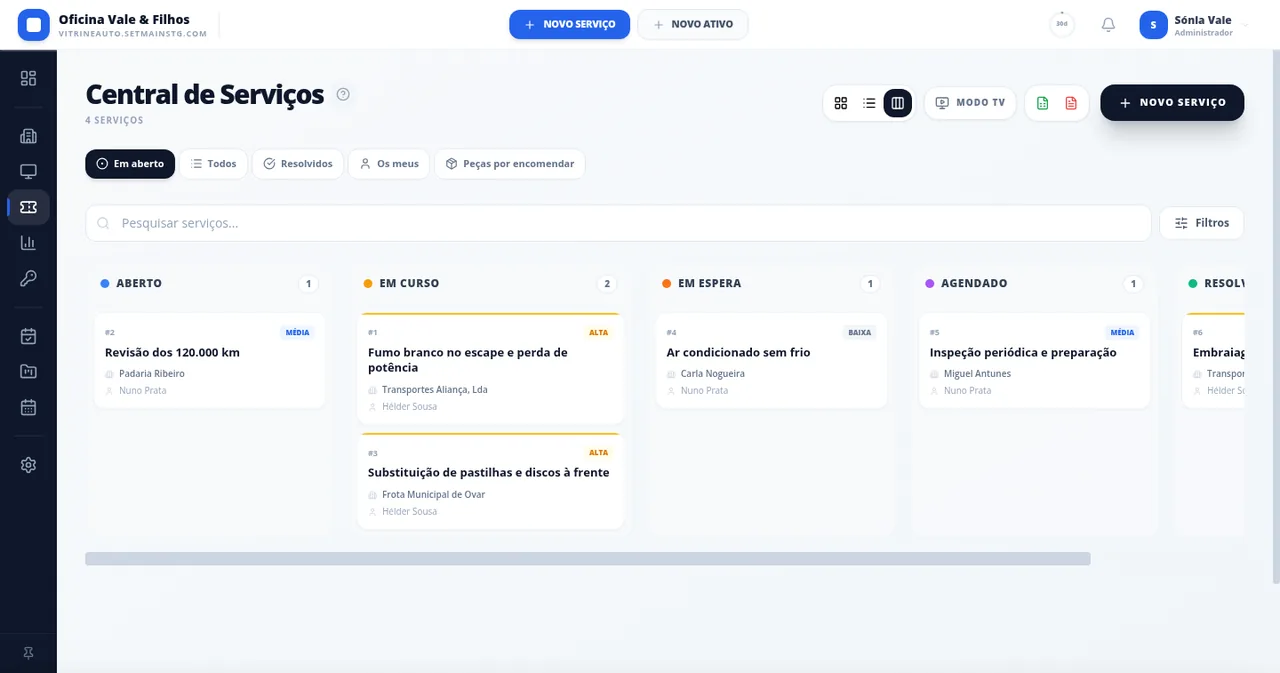Image resolution: width=1280 pixels, height=673 pixels.
Task: Click Sónia Vale avatar
Action: tap(1154, 25)
